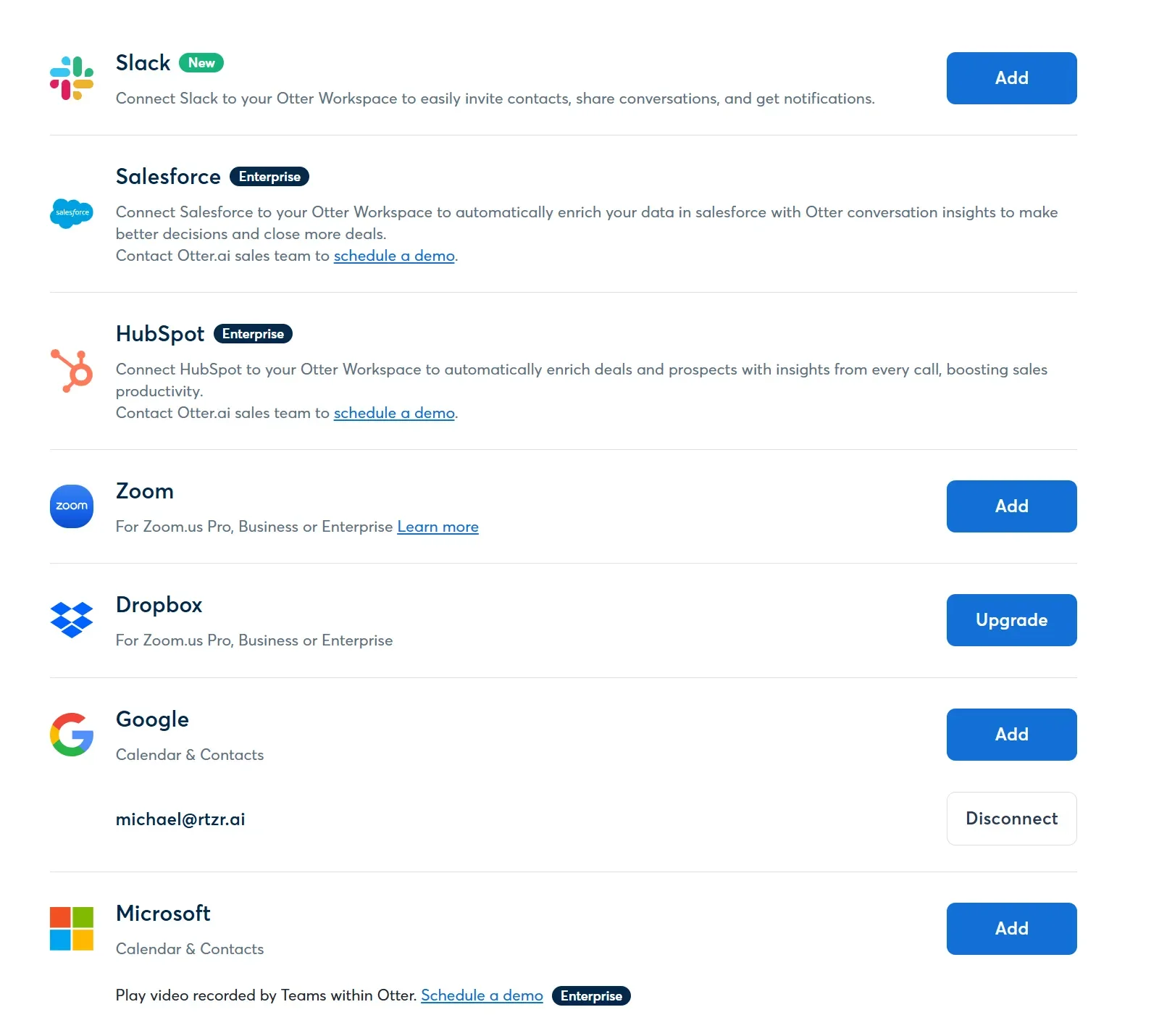Click the Microsoft logo icon
1159x1036 pixels.
pos(72,929)
